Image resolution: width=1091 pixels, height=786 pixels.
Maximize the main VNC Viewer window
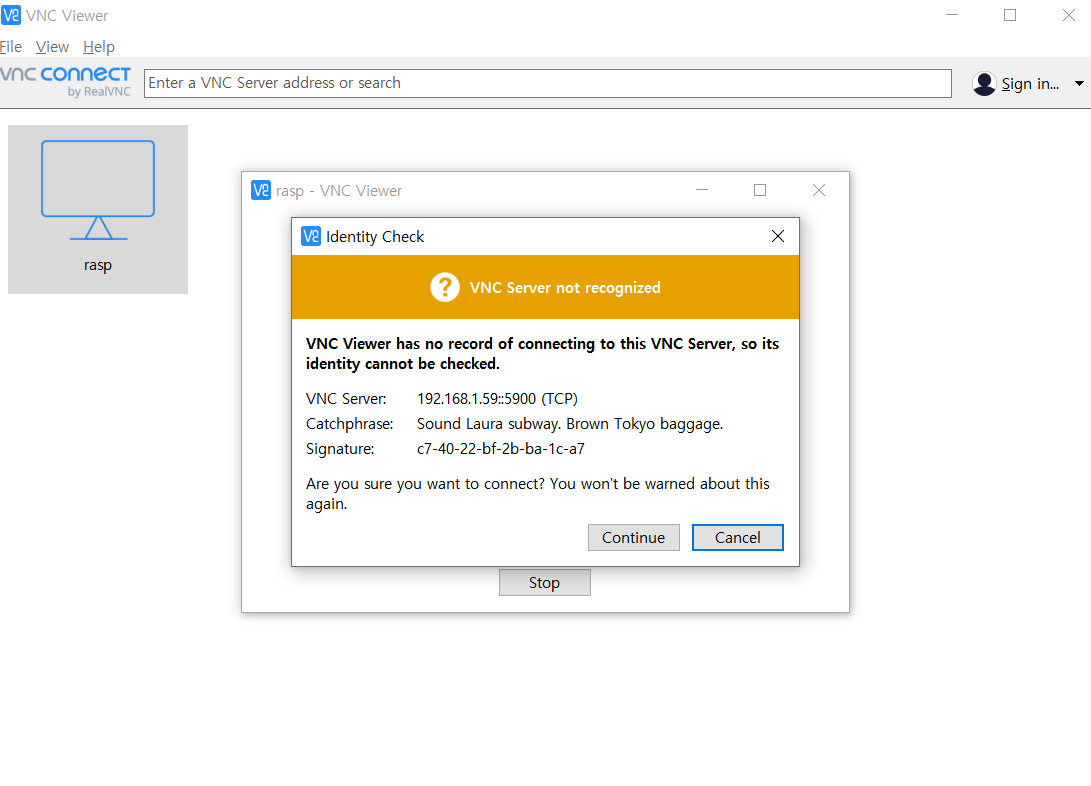click(1010, 15)
